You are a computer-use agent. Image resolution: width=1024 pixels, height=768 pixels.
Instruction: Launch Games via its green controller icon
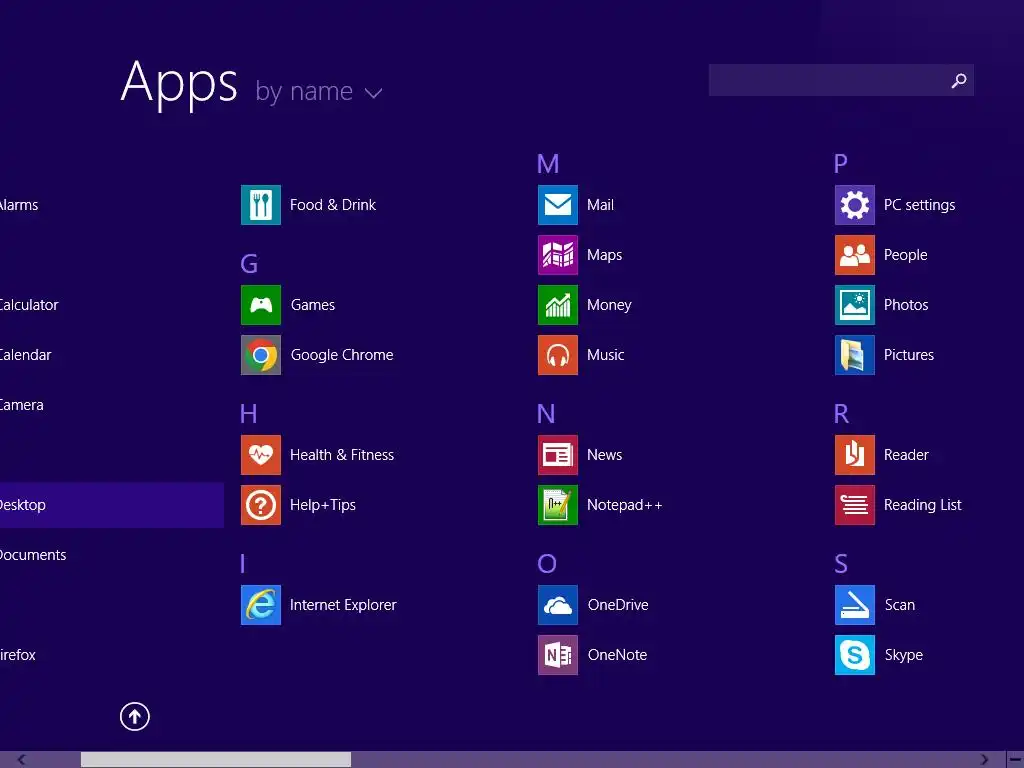[x=261, y=305]
